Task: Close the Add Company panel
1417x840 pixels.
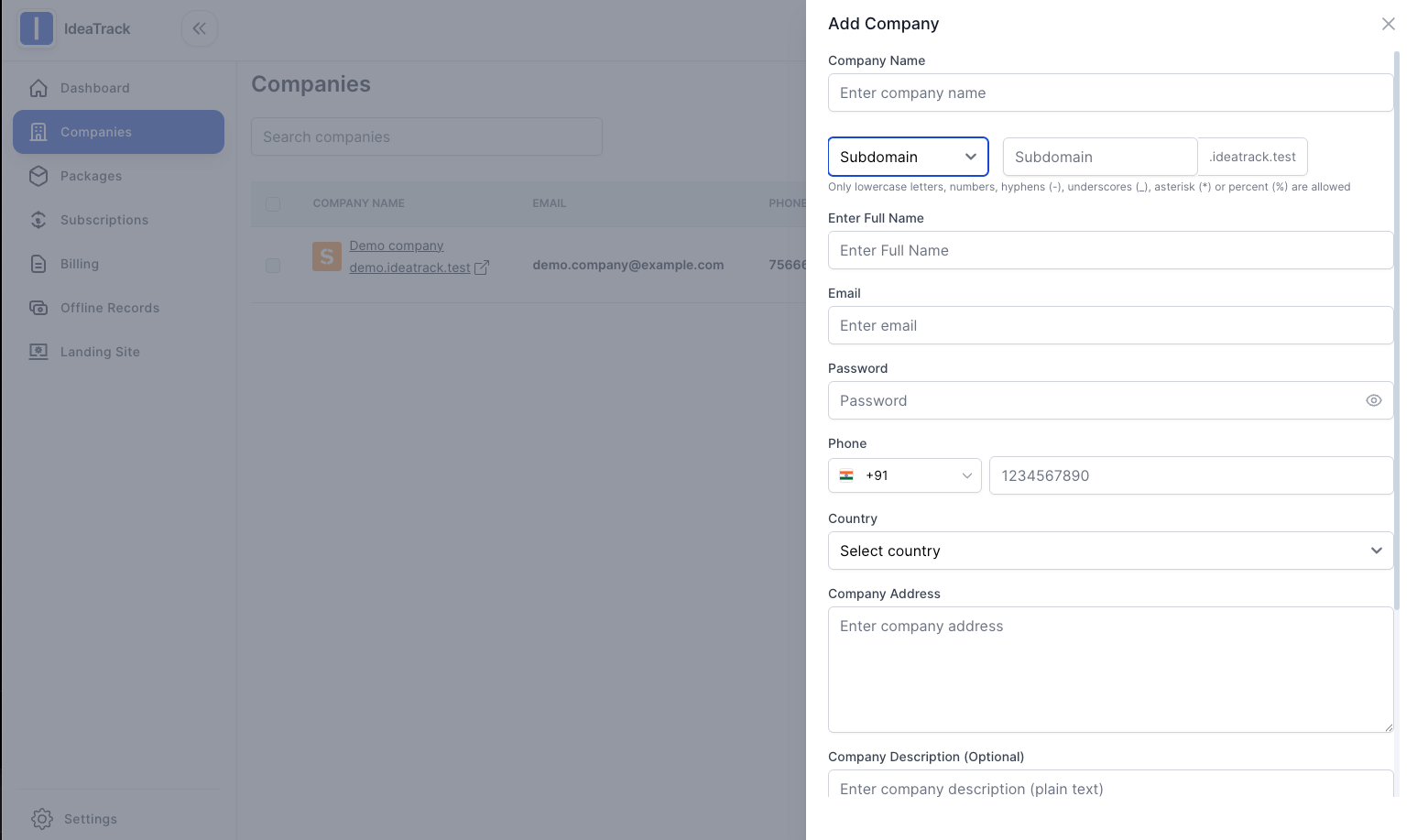Action: (x=1388, y=24)
